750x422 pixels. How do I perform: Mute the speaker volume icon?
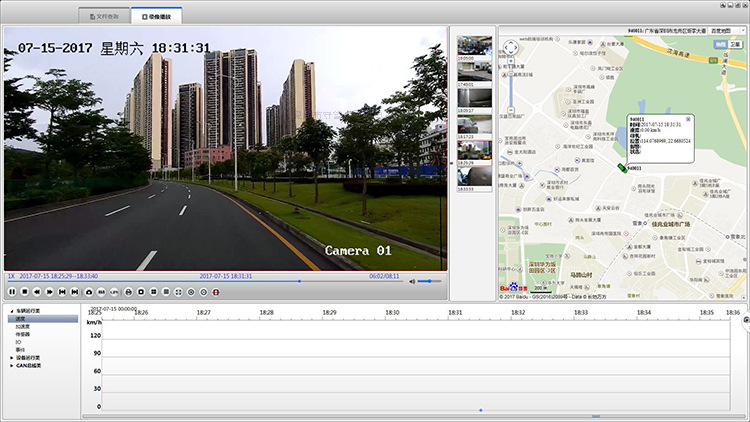point(411,281)
